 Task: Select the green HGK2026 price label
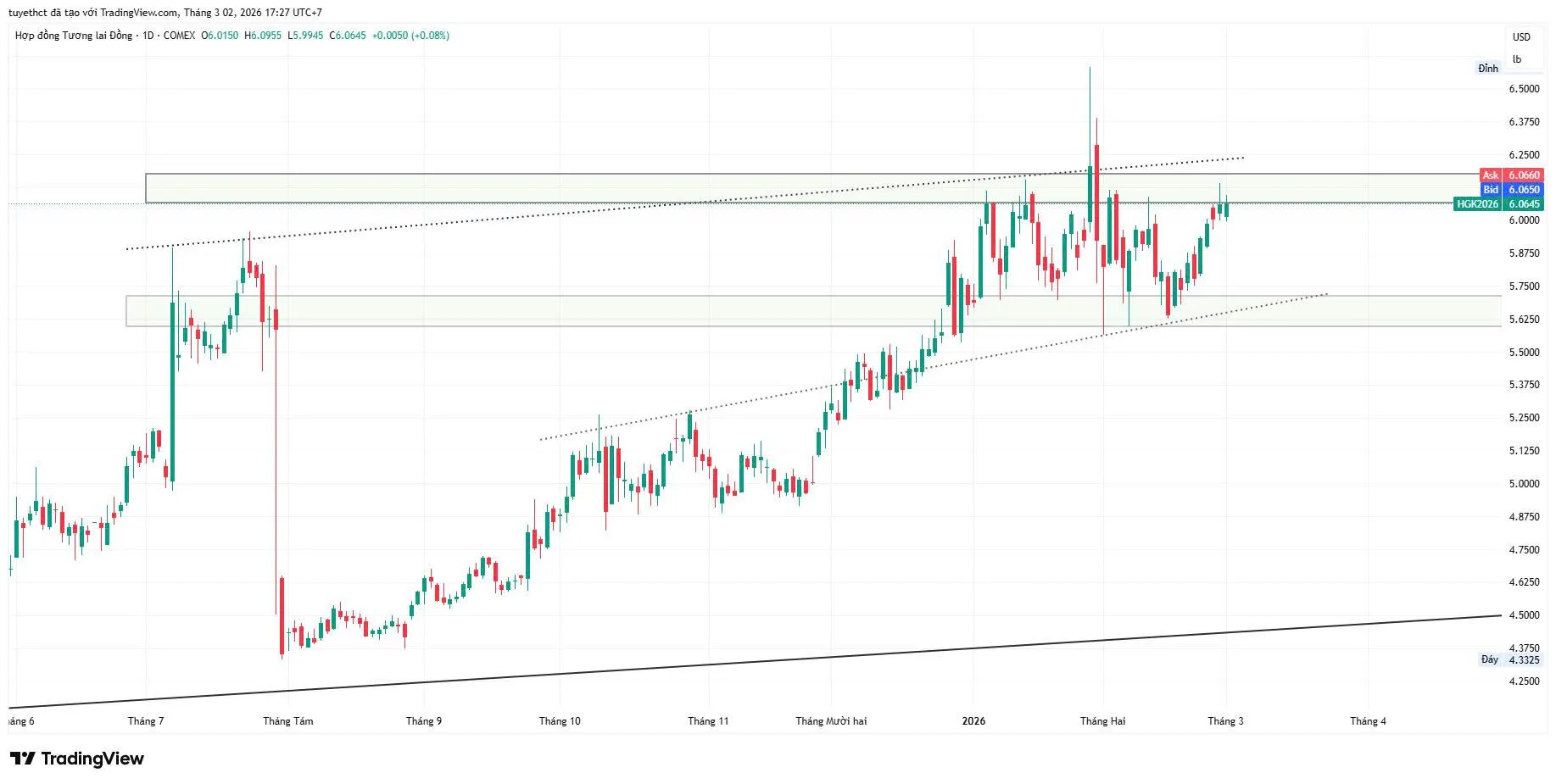click(1497, 204)
